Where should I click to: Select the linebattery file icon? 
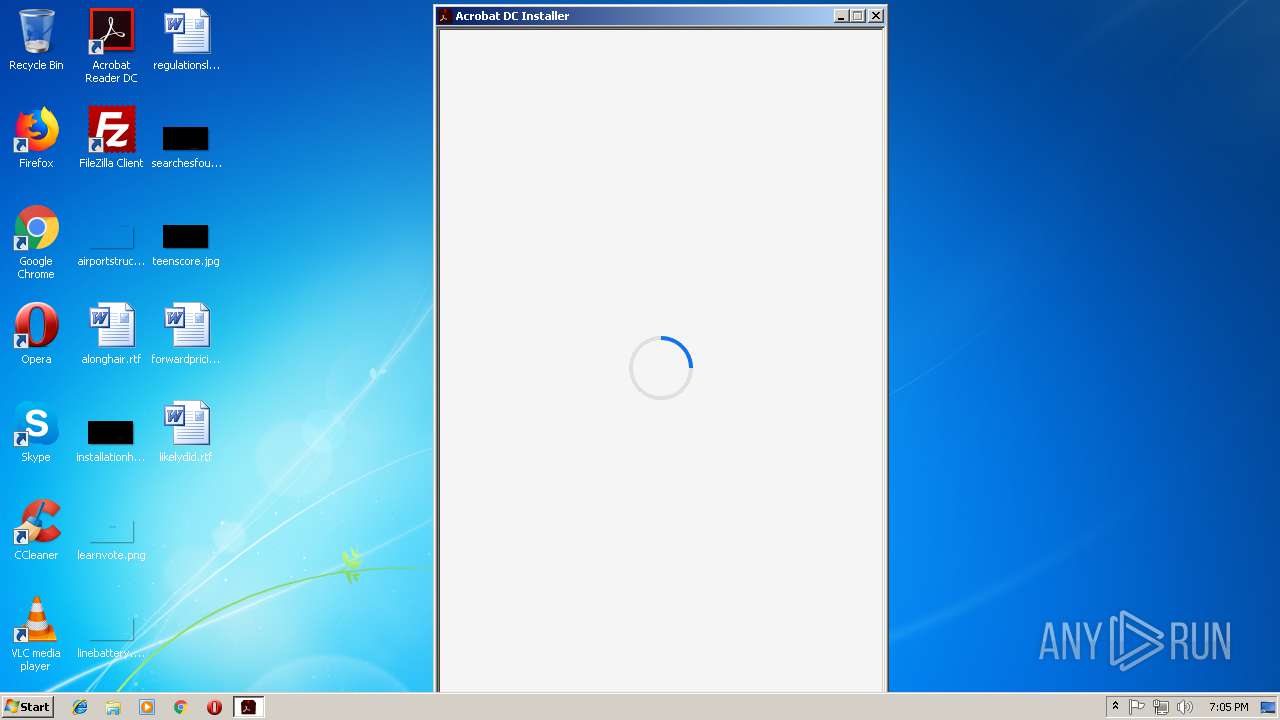click(x=111, y=636)
